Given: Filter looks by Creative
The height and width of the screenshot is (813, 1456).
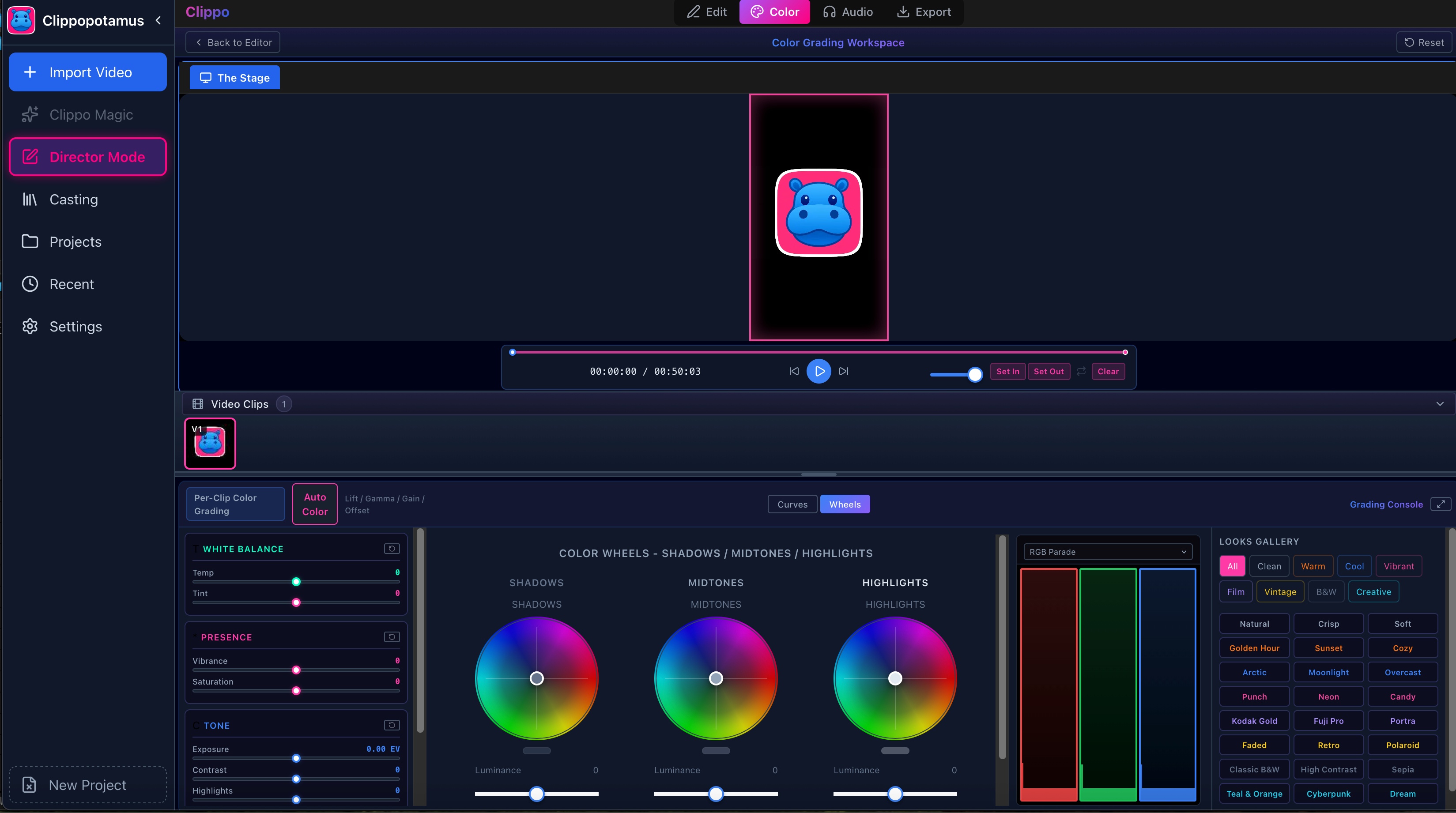Looking at the screenshot, I should tap(1373, 591).
